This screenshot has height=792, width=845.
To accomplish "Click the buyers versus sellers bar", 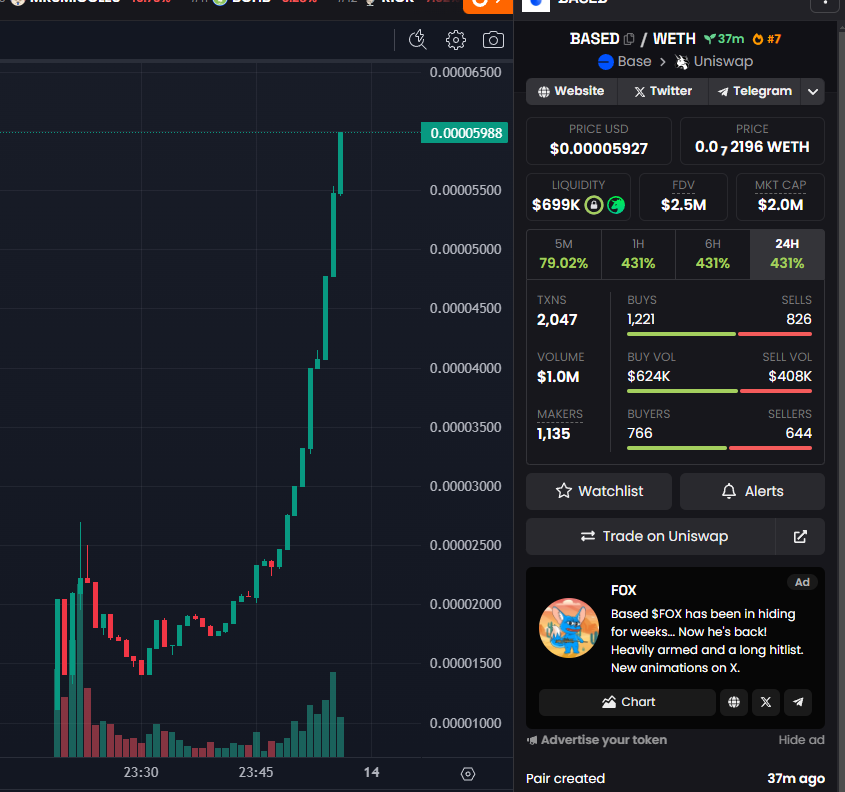I will (719, 448).
